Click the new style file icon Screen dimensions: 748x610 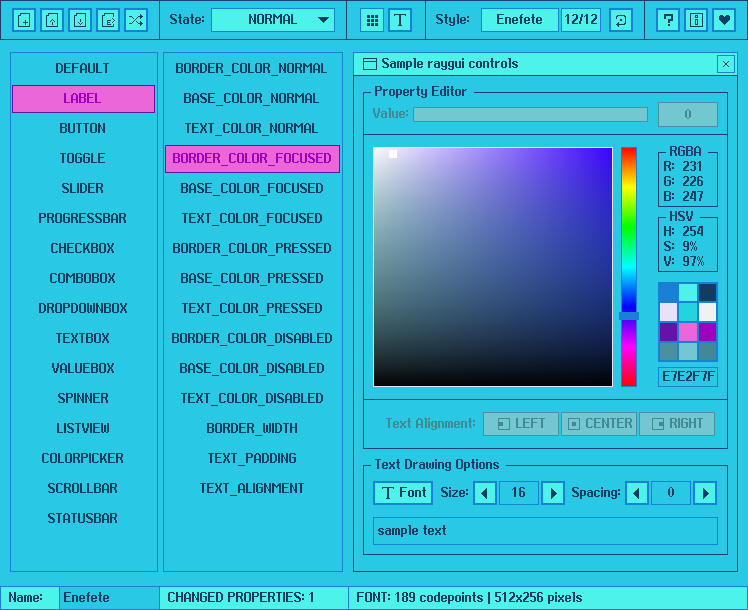[23, 20]
